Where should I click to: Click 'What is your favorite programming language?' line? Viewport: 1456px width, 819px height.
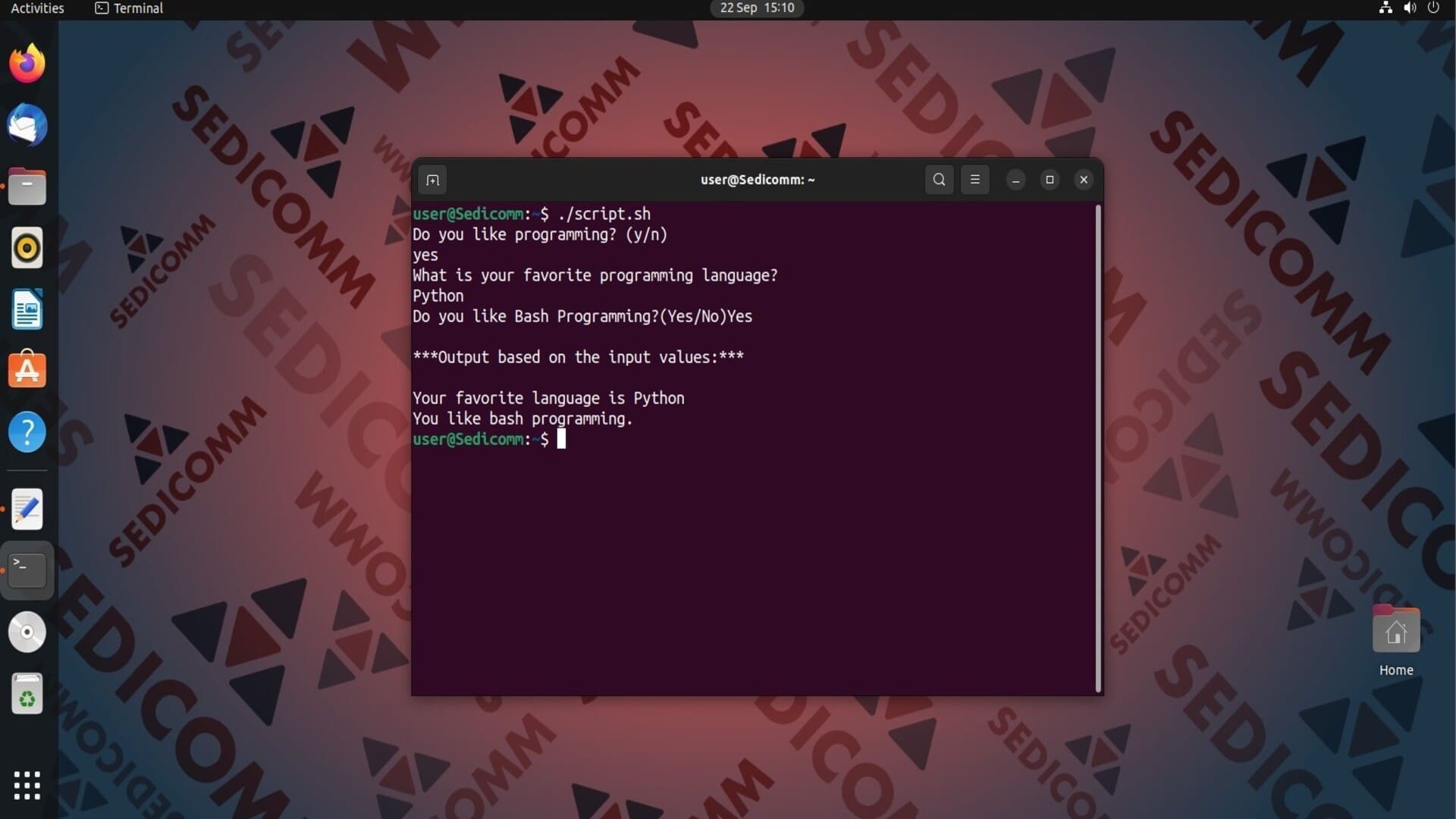[595, 275]
